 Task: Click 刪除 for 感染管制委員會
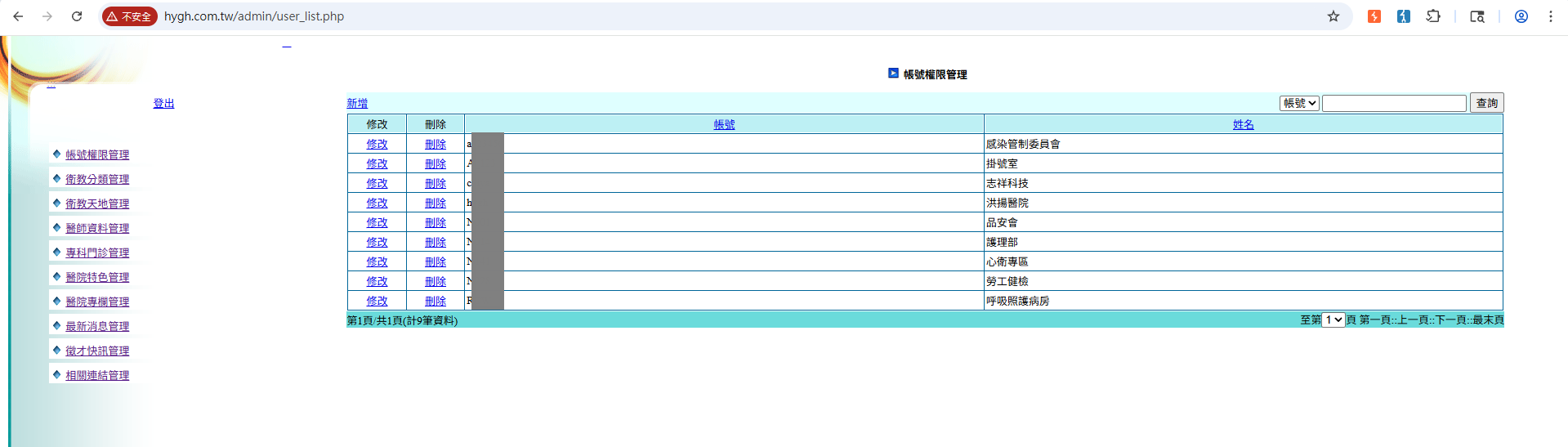[436, 144]
